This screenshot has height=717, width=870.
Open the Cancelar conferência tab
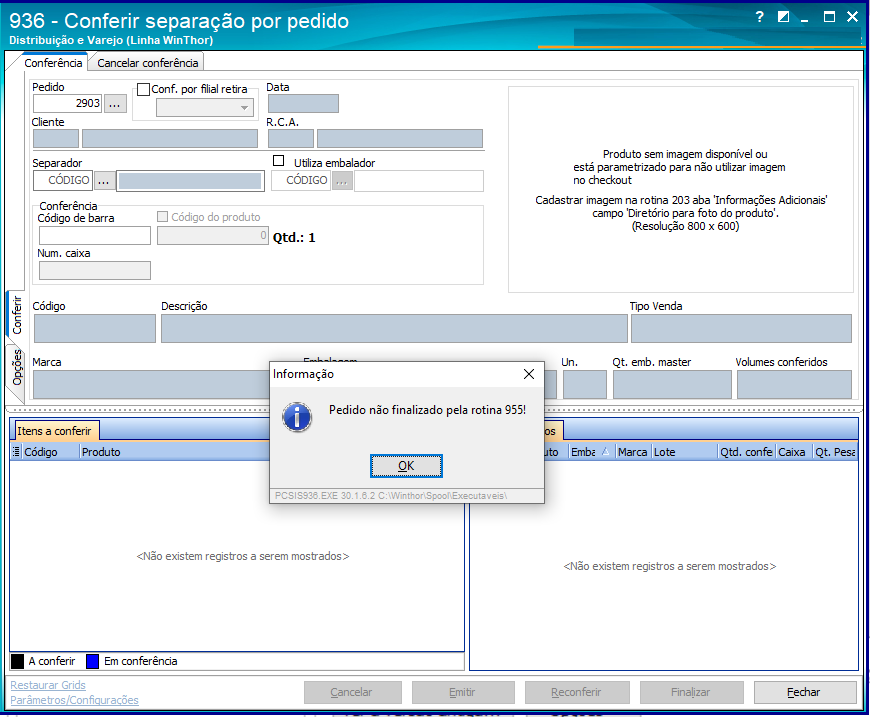click(148, 63)
